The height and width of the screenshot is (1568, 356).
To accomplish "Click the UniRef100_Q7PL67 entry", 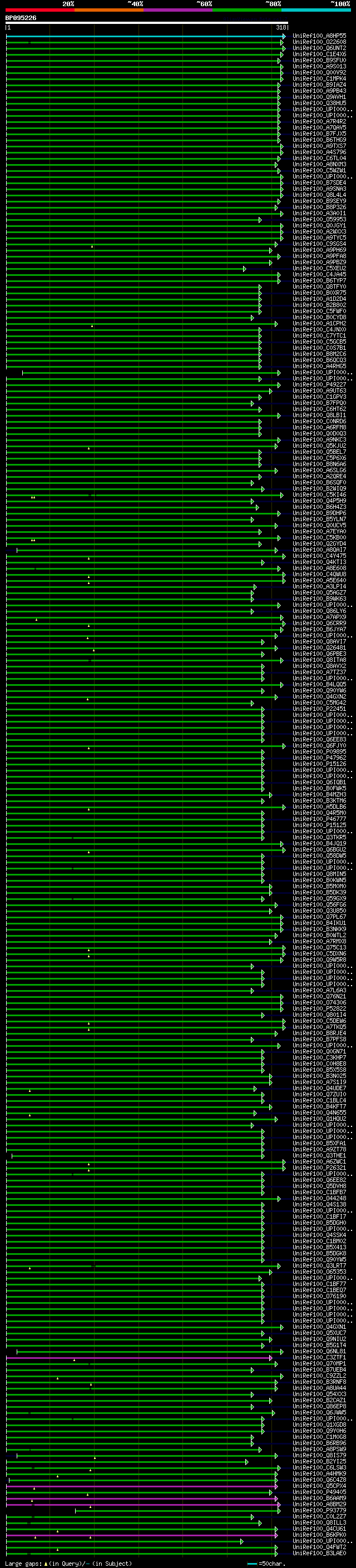I will [x=319, y=917].
